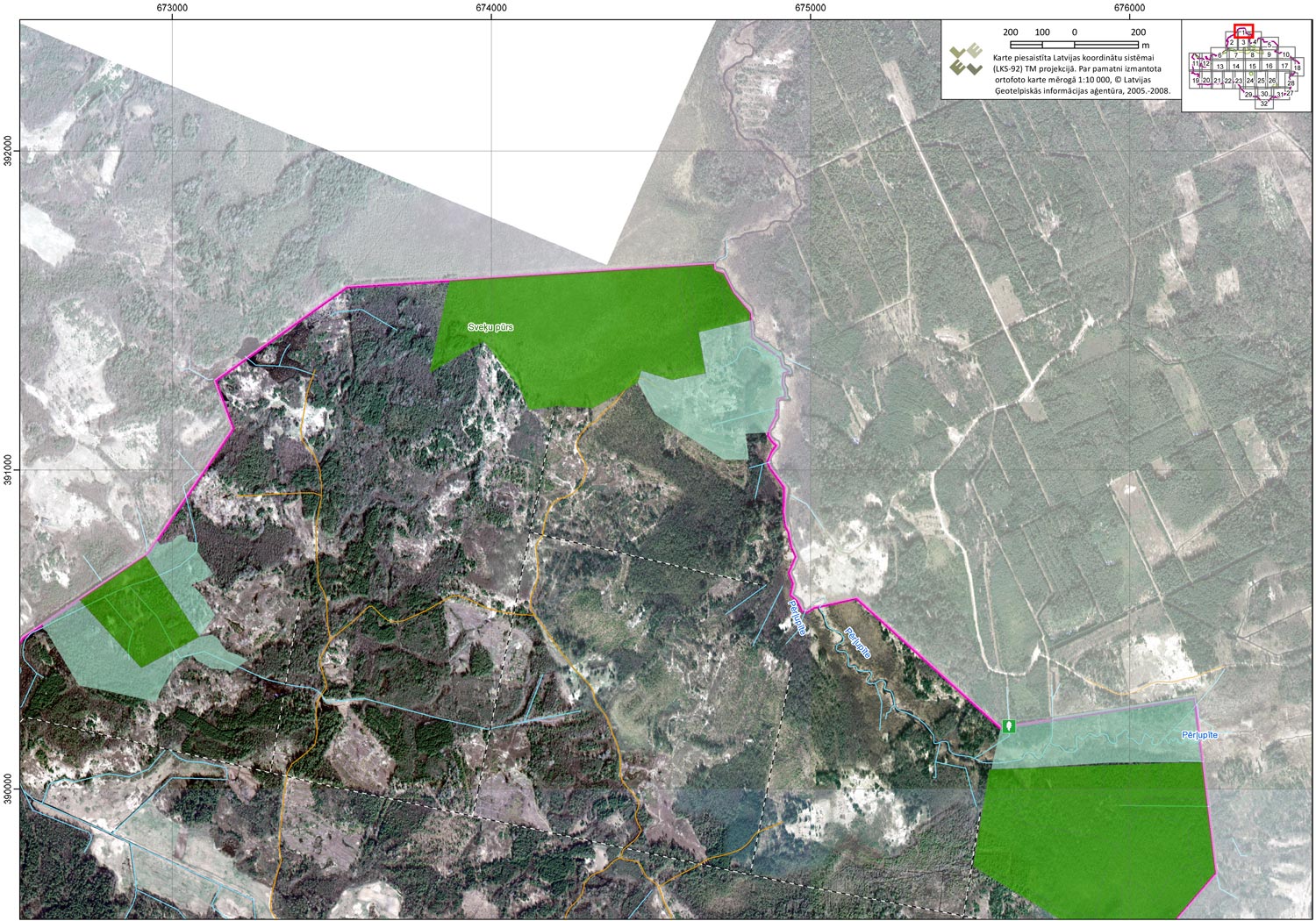Click the 675000 easting coordinate label

(x=810, y=9)
